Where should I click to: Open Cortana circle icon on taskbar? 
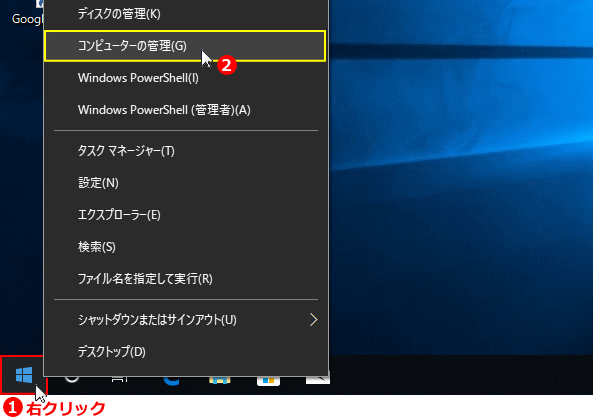click(72, 379)
